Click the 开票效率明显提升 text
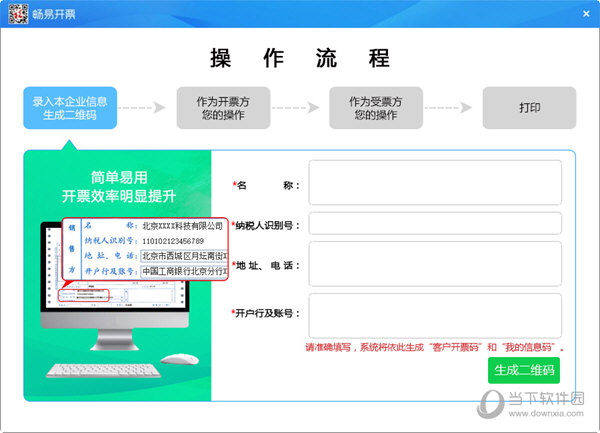Screen dimensions: 600x433 click(119, 196)
